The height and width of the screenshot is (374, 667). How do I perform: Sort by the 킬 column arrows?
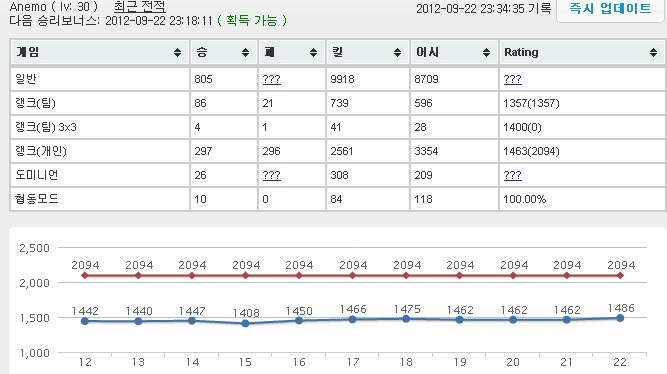397,52
